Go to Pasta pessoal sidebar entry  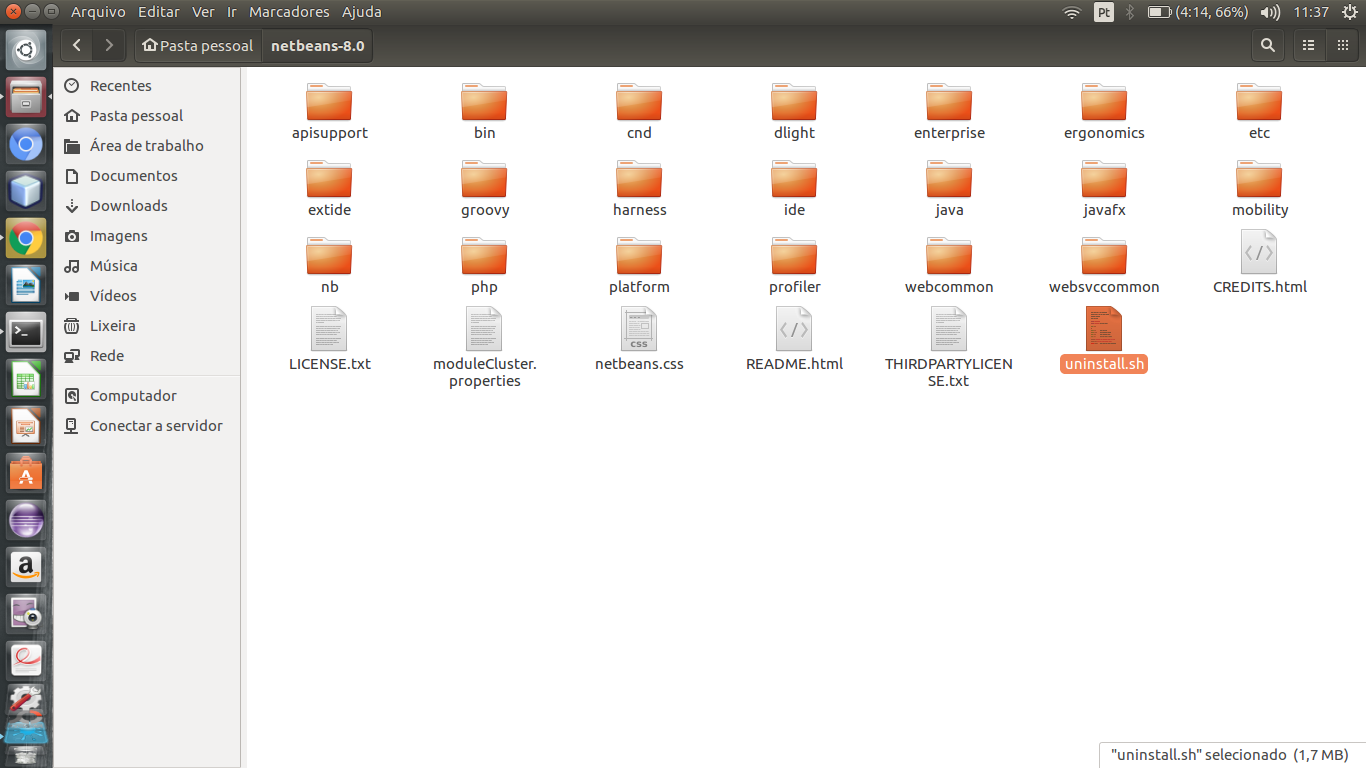point(147,116)
